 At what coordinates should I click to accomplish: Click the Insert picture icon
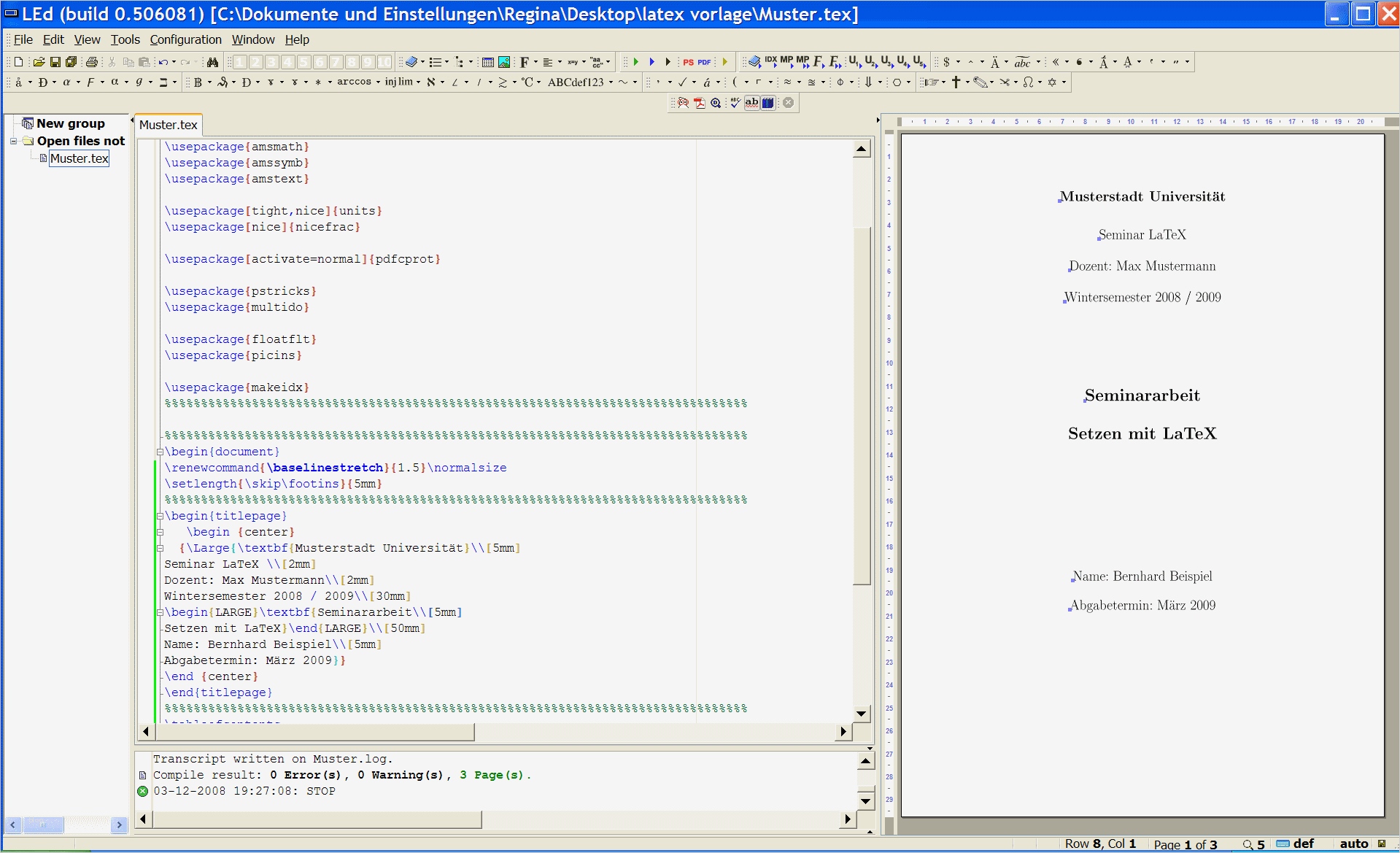504,62
